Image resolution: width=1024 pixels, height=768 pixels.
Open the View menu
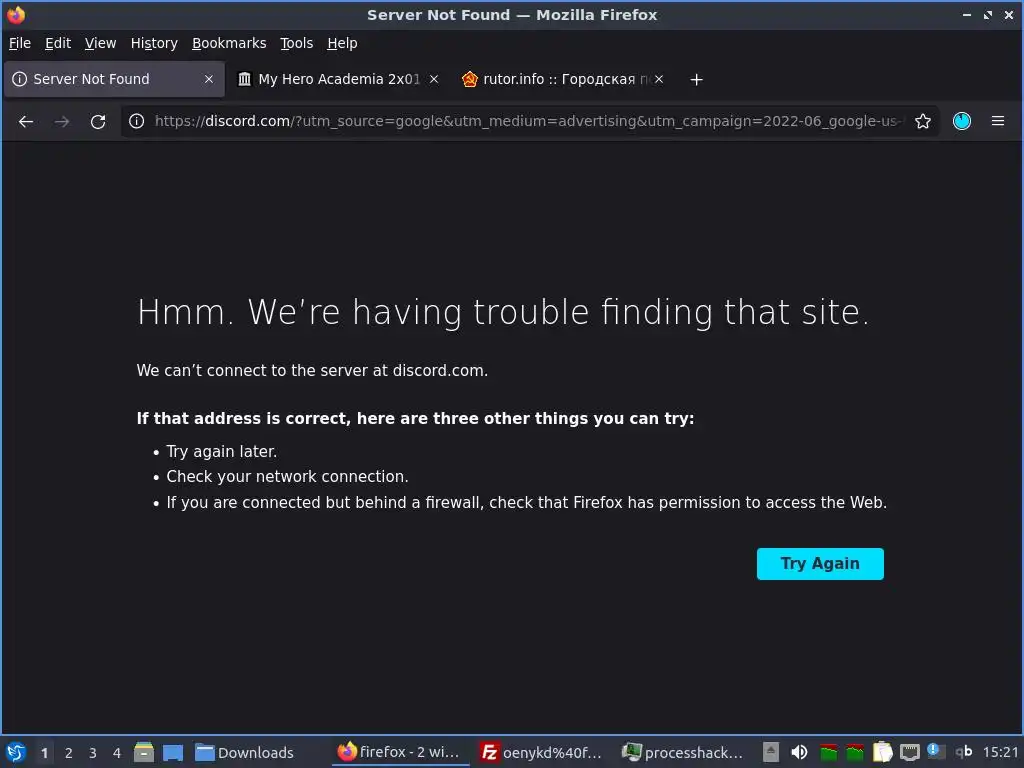click(x=101, y=43)
